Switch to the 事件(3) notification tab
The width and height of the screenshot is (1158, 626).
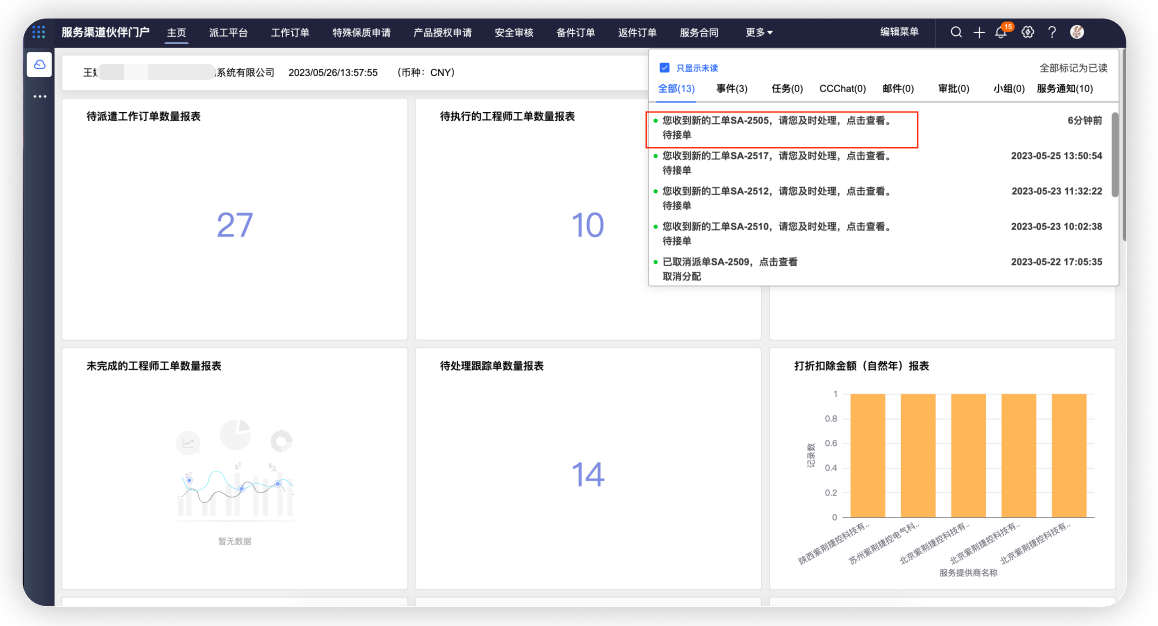[731, 89]
